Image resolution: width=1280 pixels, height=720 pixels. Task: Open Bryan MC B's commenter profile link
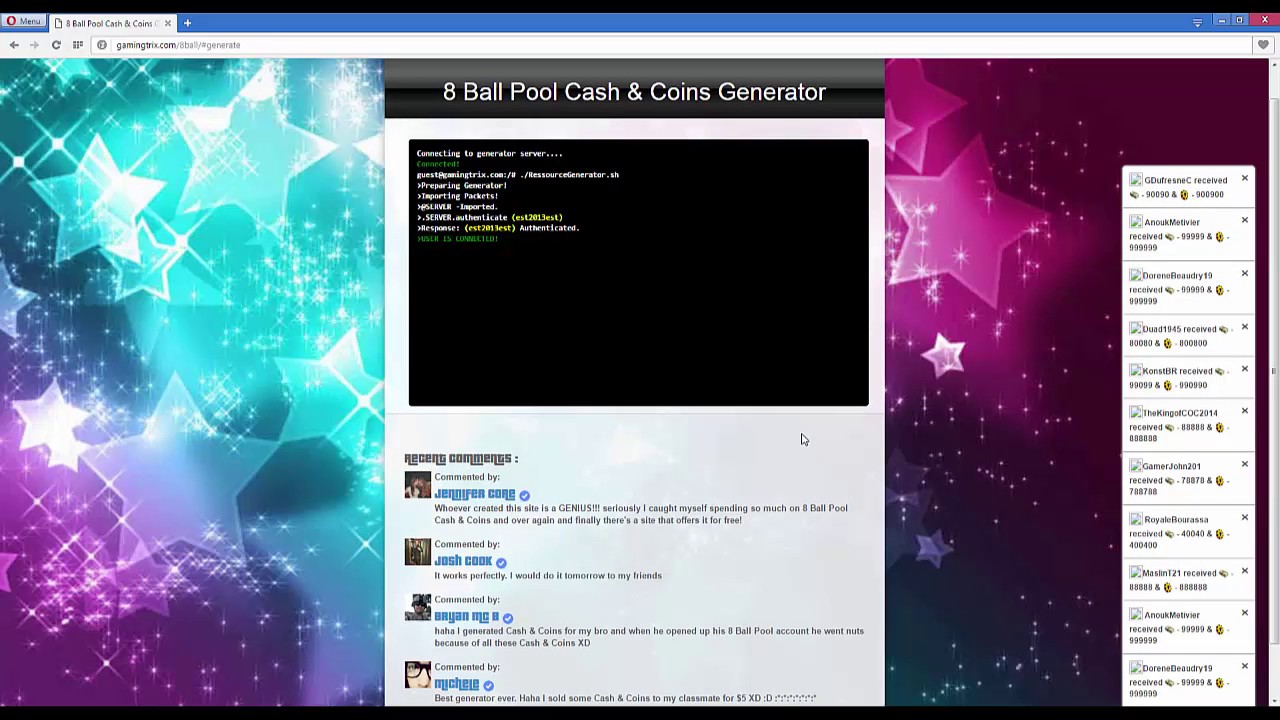(466, 617)
